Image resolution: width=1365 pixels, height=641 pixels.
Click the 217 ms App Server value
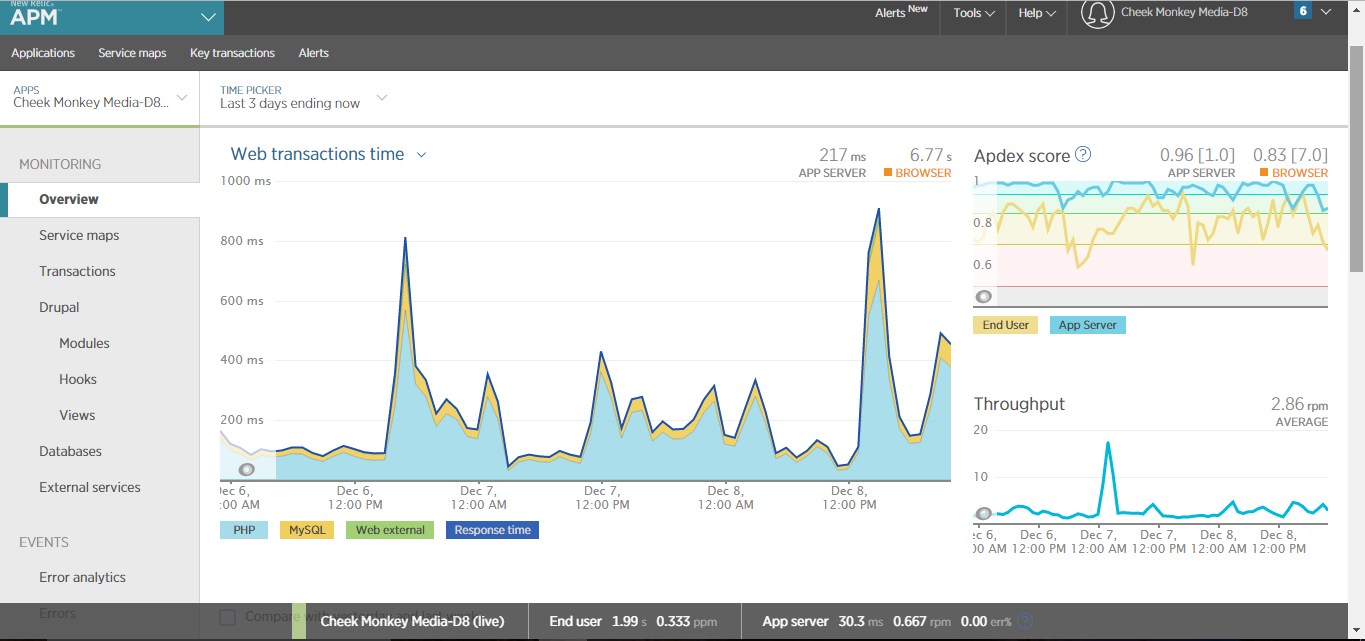(841, 156)
